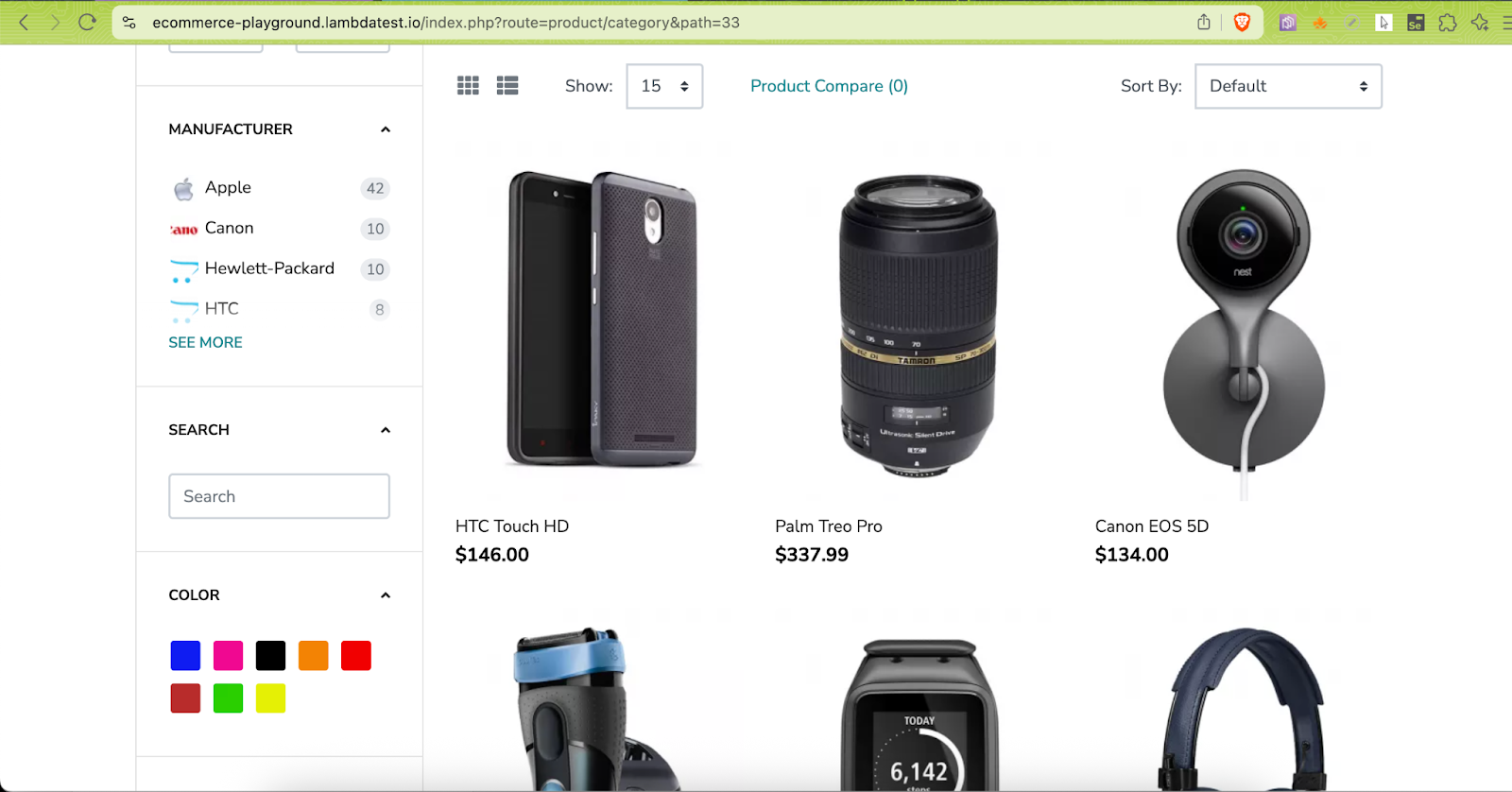Click the Apple count badge 42
The height and width of the screenshot is (792, 1512).
pos(375,188)
